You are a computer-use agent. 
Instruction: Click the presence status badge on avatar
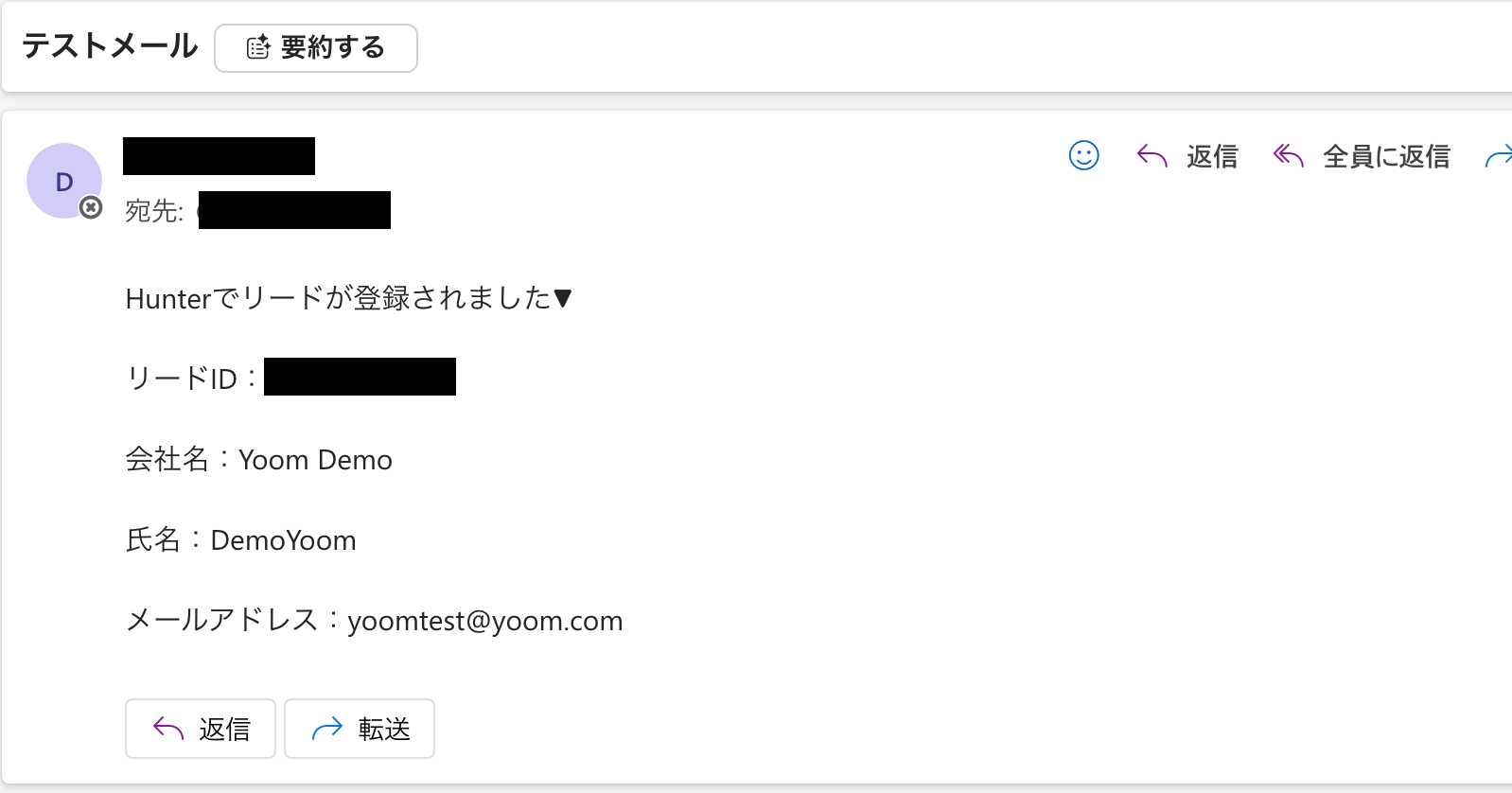(91, 207)
